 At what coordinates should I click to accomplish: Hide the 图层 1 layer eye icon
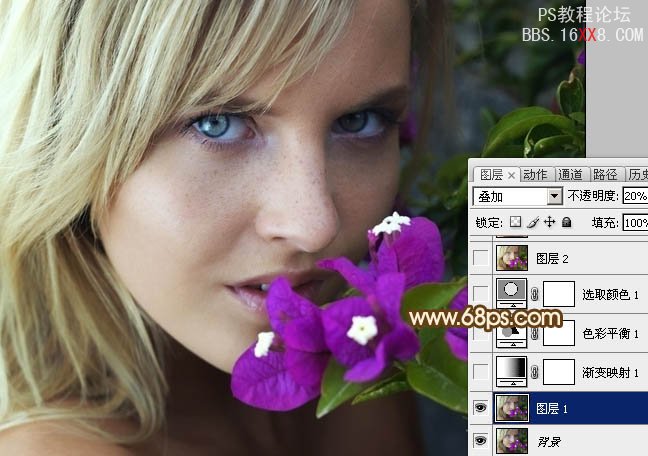(x=480, y=408)
